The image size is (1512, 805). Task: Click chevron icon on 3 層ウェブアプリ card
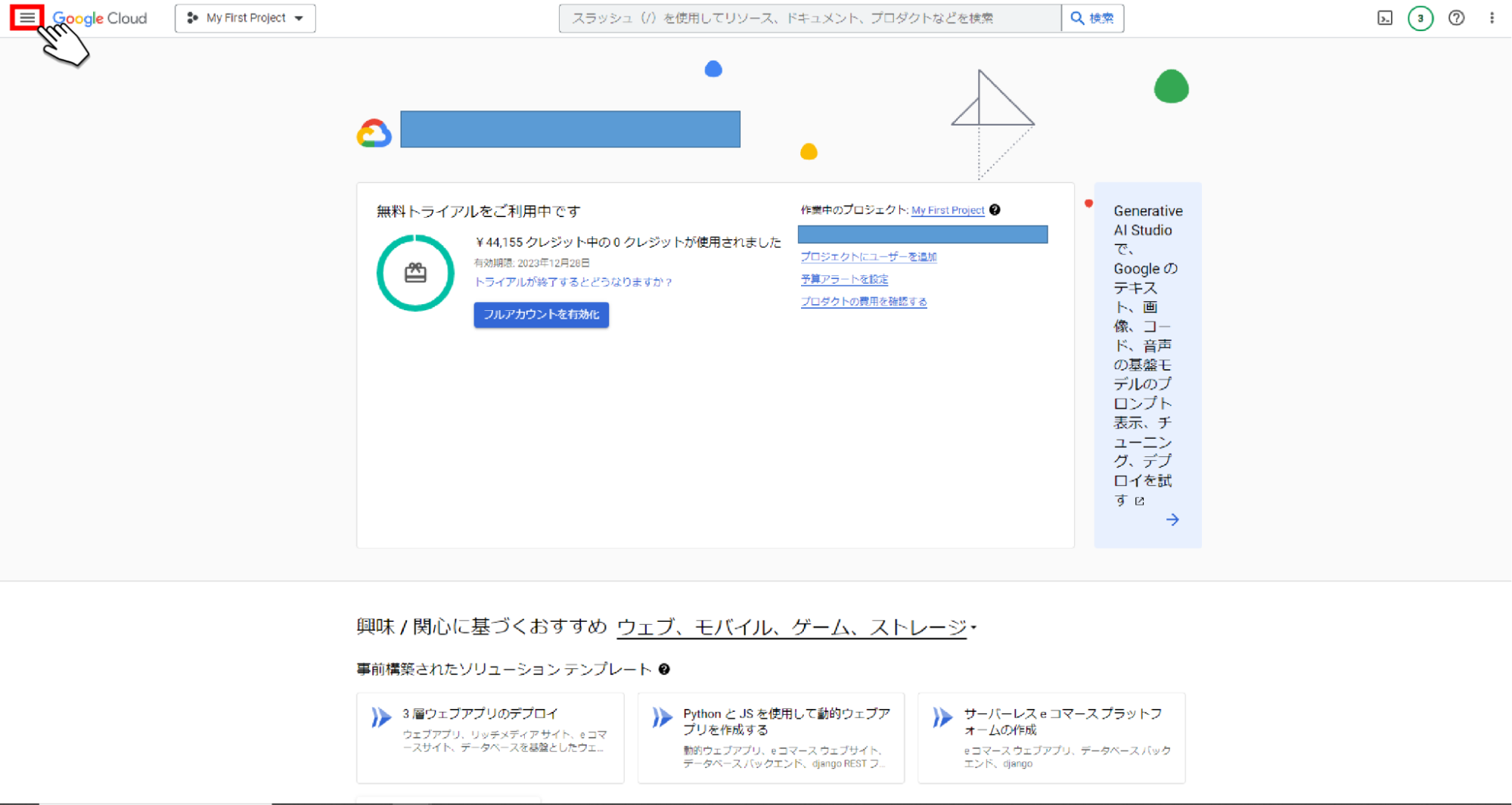381,716
